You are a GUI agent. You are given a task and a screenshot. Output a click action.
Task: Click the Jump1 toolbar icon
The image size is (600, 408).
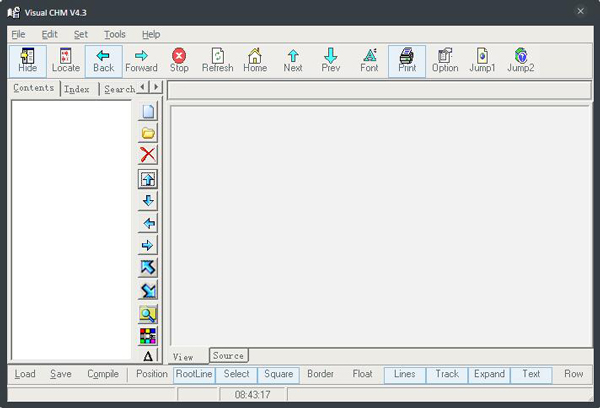pos(482,61)
